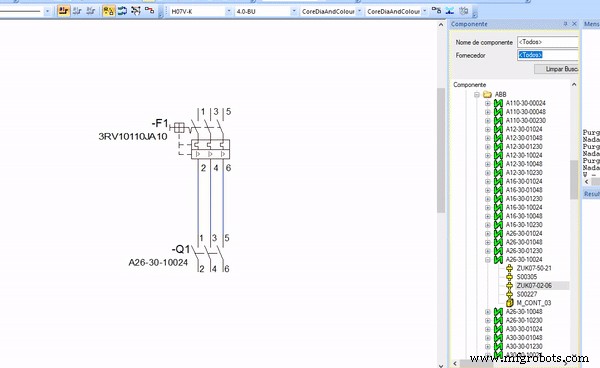600x368 pixels.
Task: Collapse the ABB folder
Action: [x=477, y=94]
